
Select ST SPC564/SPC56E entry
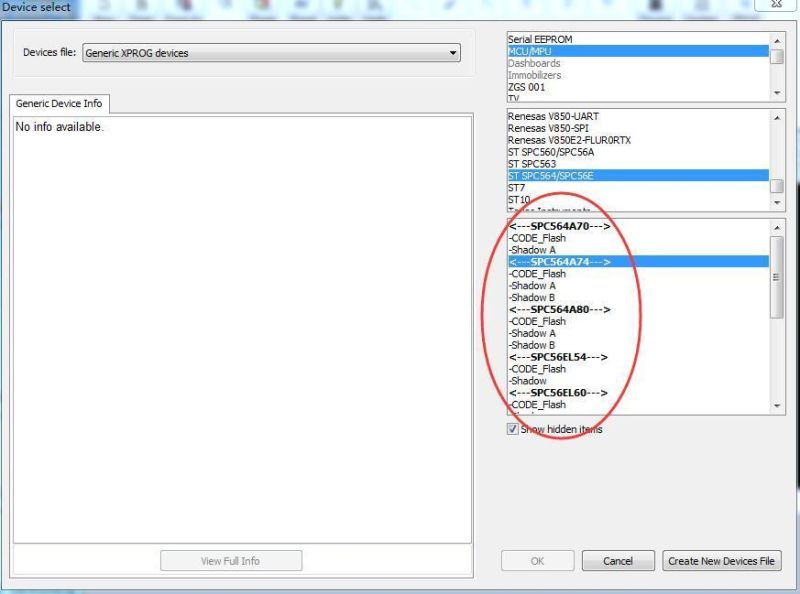point(638,176)
